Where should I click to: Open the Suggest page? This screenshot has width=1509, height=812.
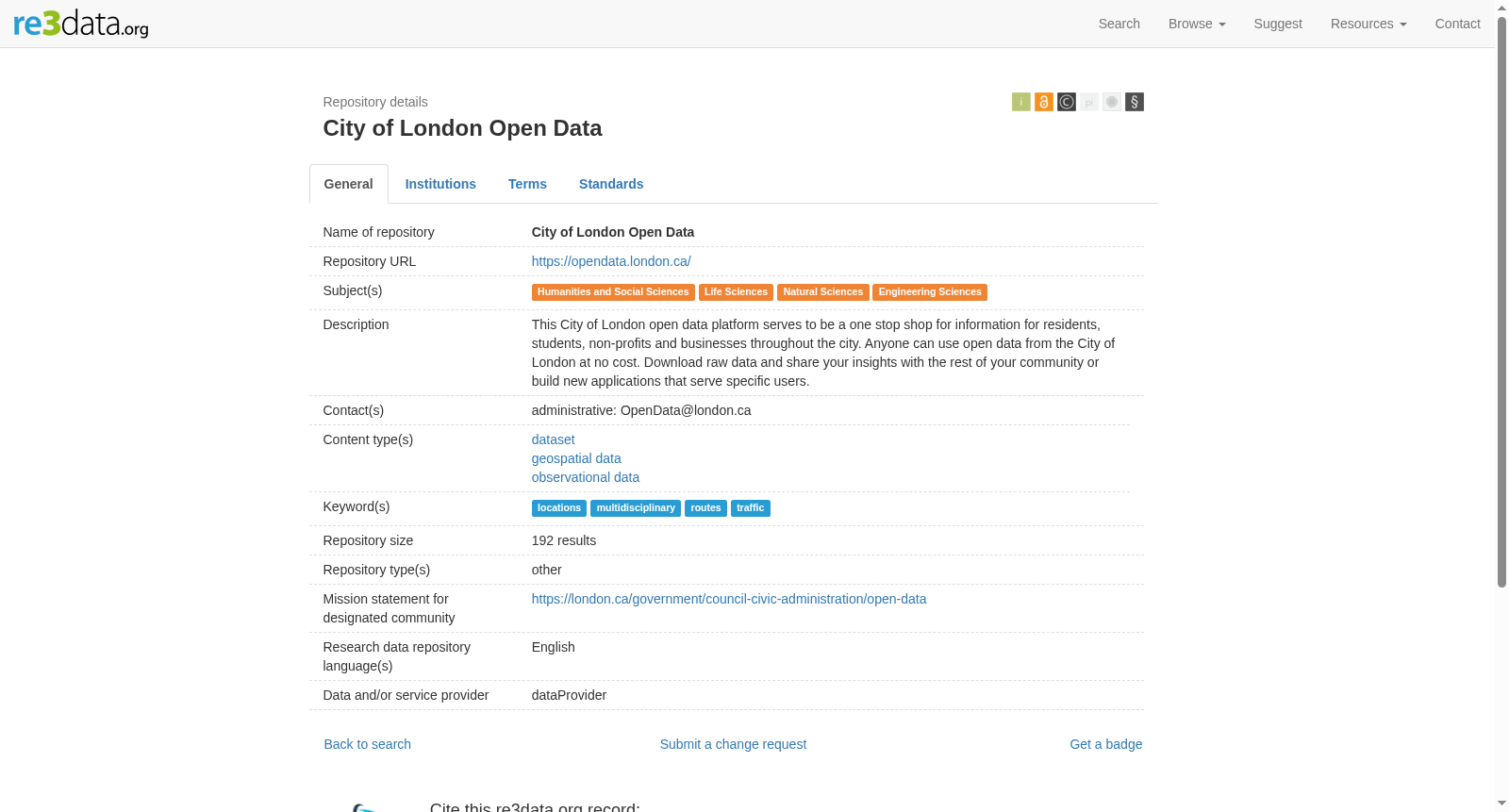click(x=1278, y=24)
